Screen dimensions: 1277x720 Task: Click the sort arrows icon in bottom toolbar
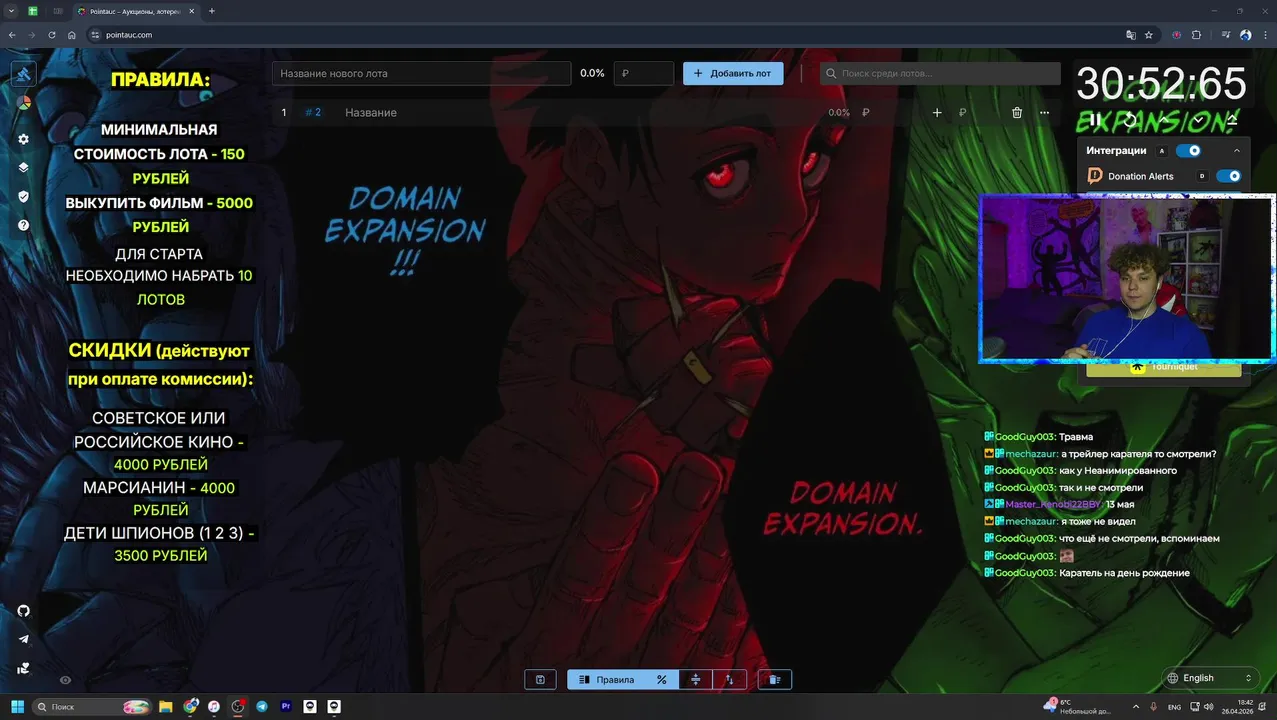730,680
